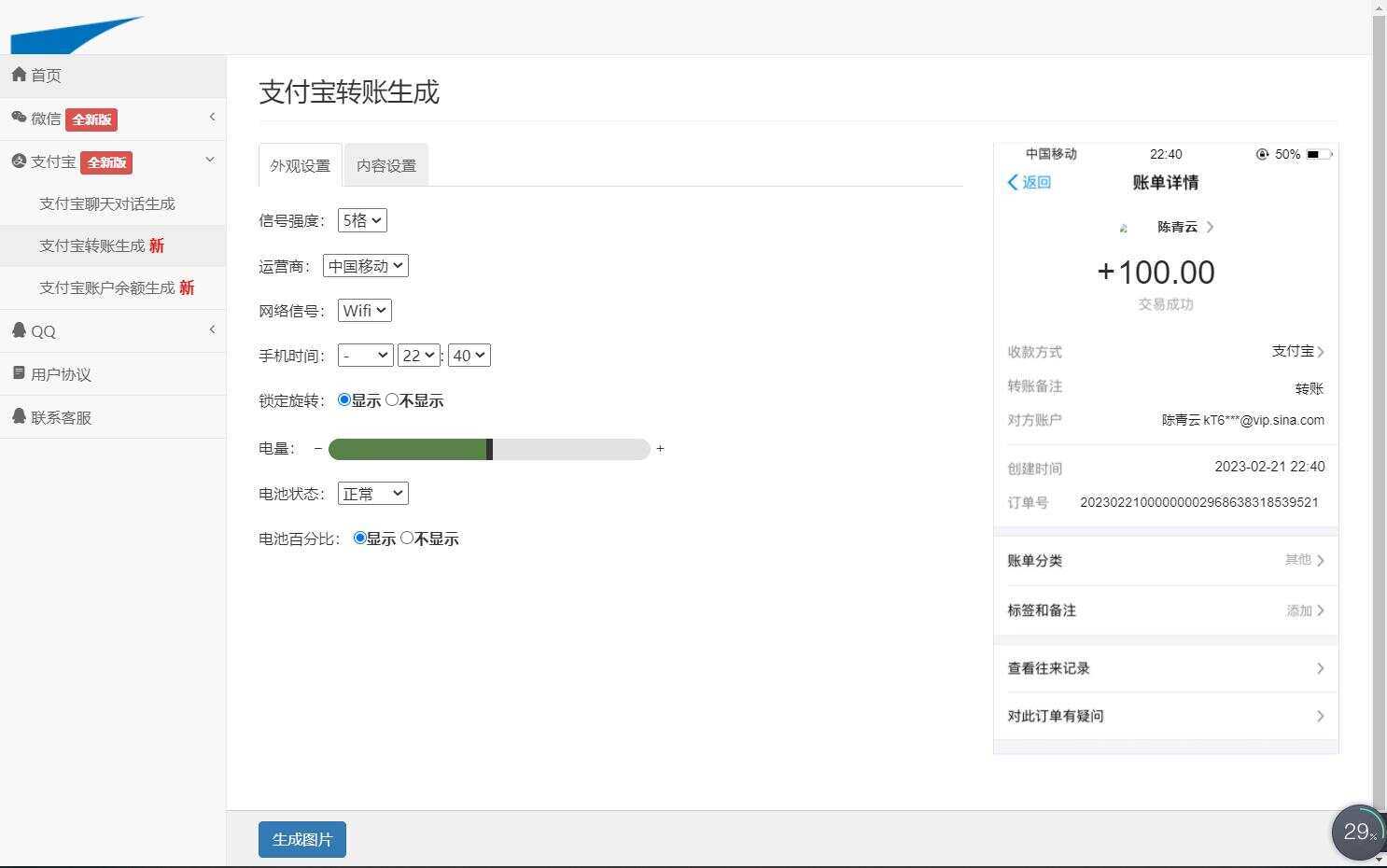Viewport: 1387px width, 868px height.
Task: Click the 29% circular indicator at bottom right
Action: (1358, 832)
